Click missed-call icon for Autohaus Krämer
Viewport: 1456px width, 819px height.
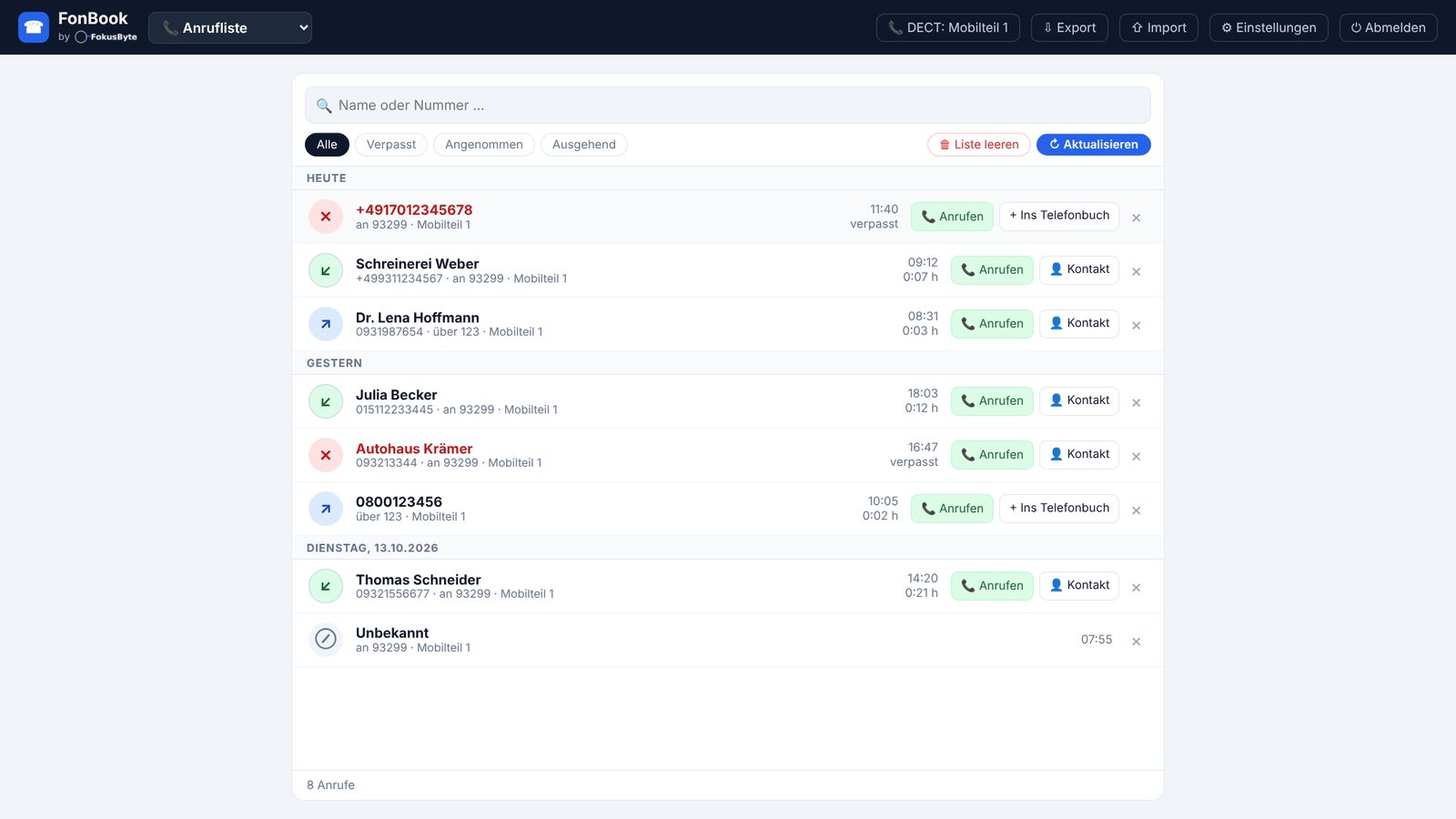point(326,455)
